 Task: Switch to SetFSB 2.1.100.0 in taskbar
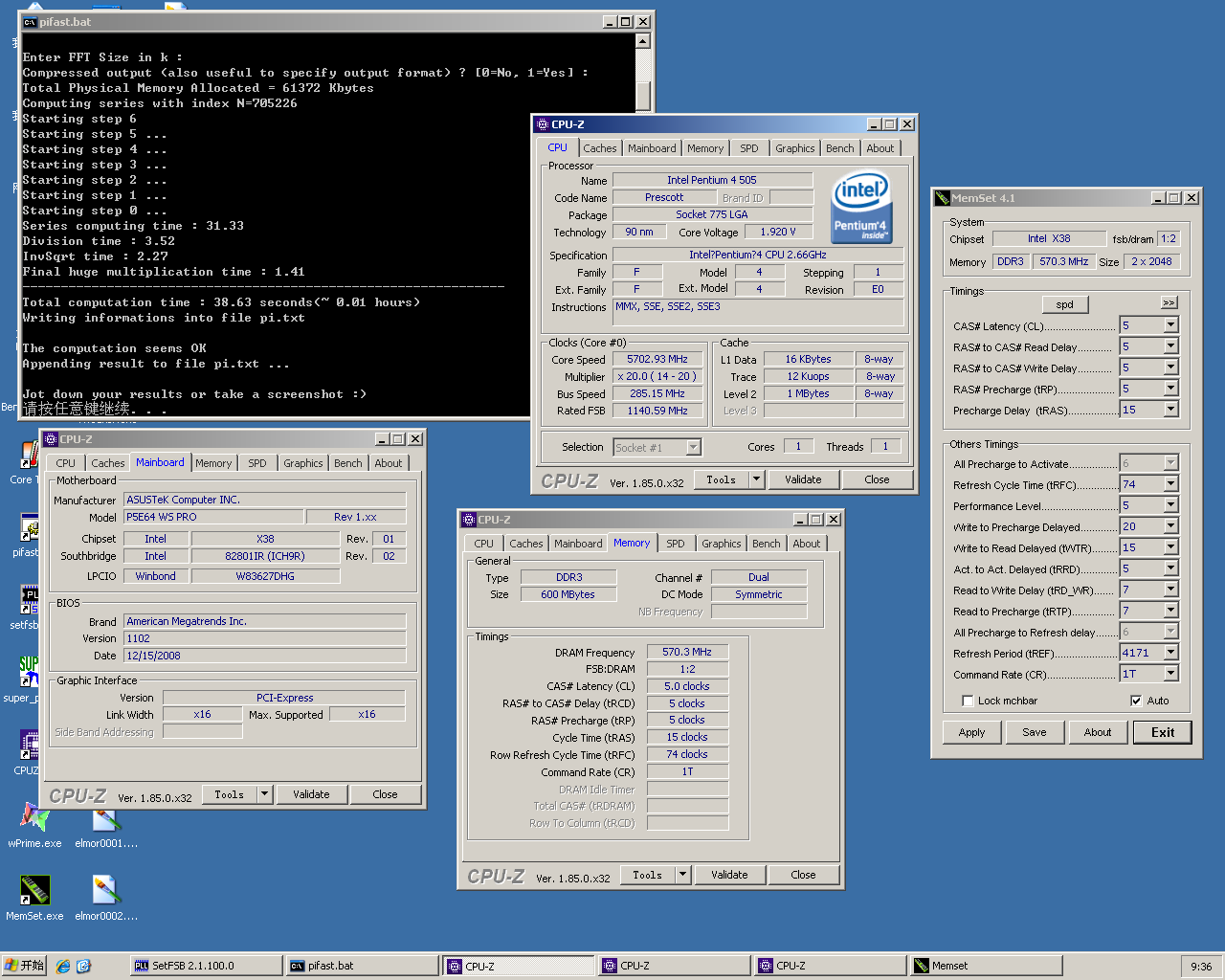(206, 966)
